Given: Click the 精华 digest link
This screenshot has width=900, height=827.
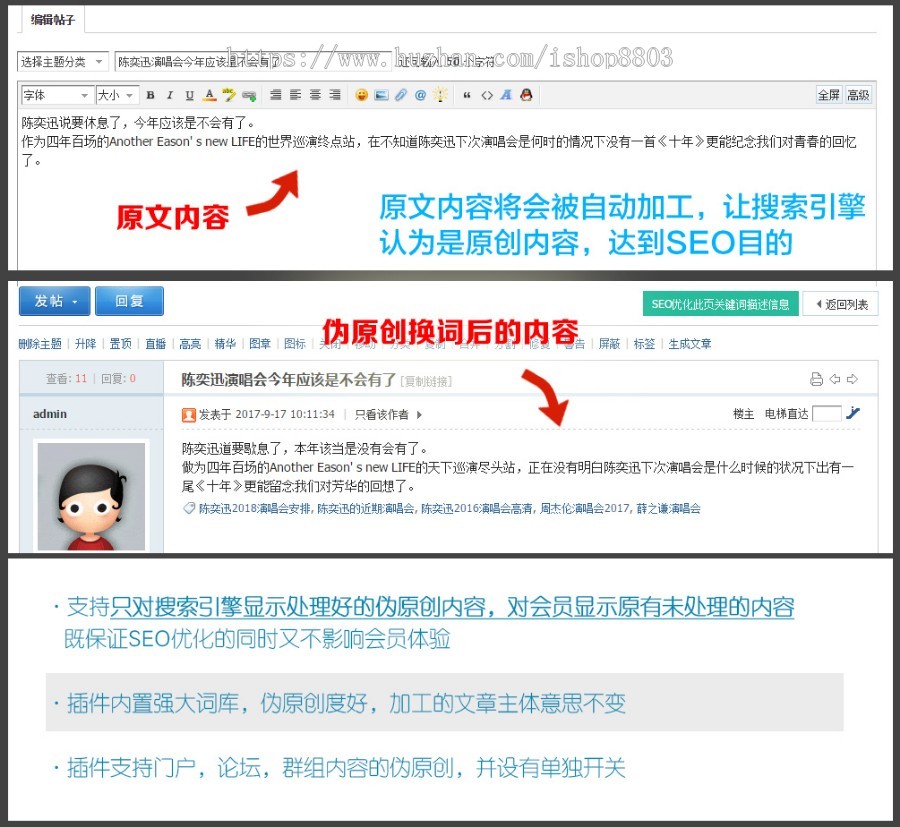Looking at the screenshot, I should tap(225, 344).
